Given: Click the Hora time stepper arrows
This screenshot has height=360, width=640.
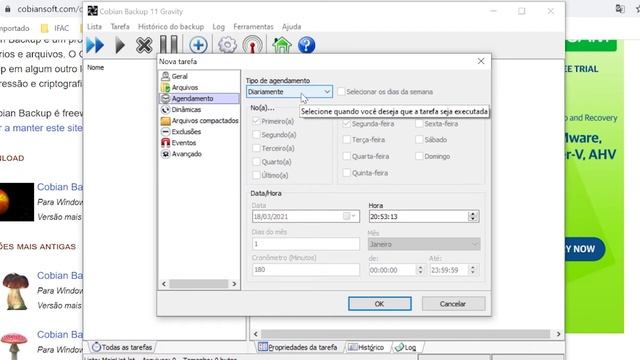Looking at the screenshot, I should pyautogui.click(x=473, y=216).
